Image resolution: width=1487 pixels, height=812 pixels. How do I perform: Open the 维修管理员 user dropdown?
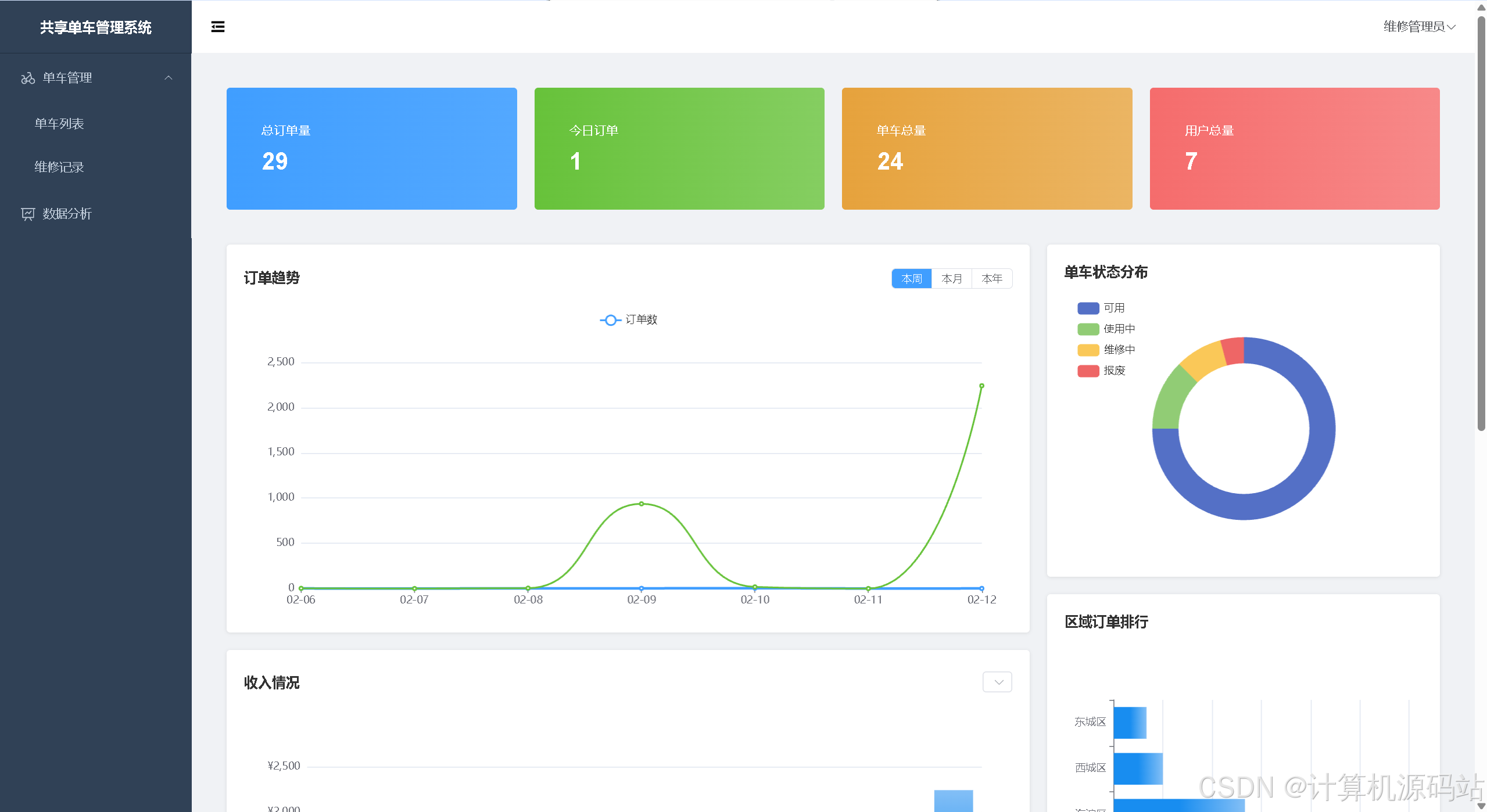point(1419,27)
